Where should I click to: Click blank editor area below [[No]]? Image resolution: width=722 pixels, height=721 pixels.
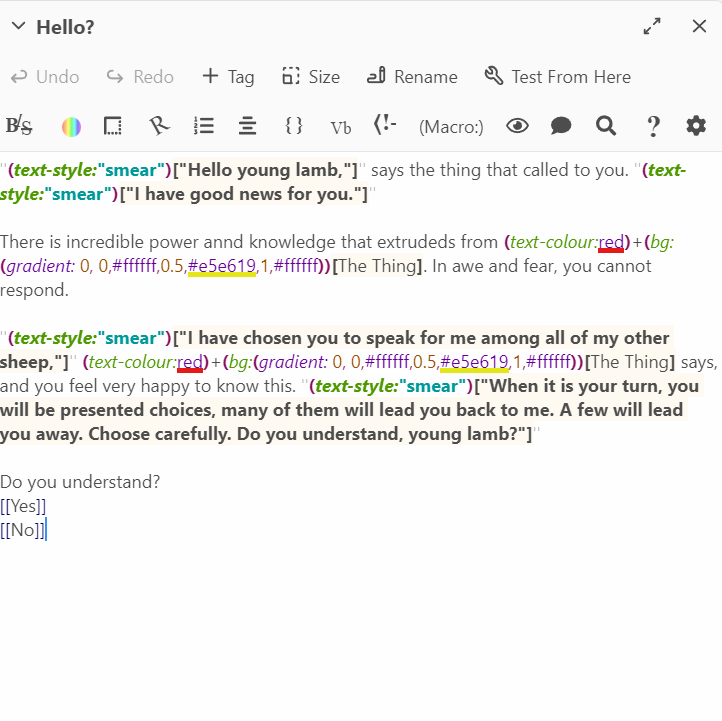coord(361,631)
